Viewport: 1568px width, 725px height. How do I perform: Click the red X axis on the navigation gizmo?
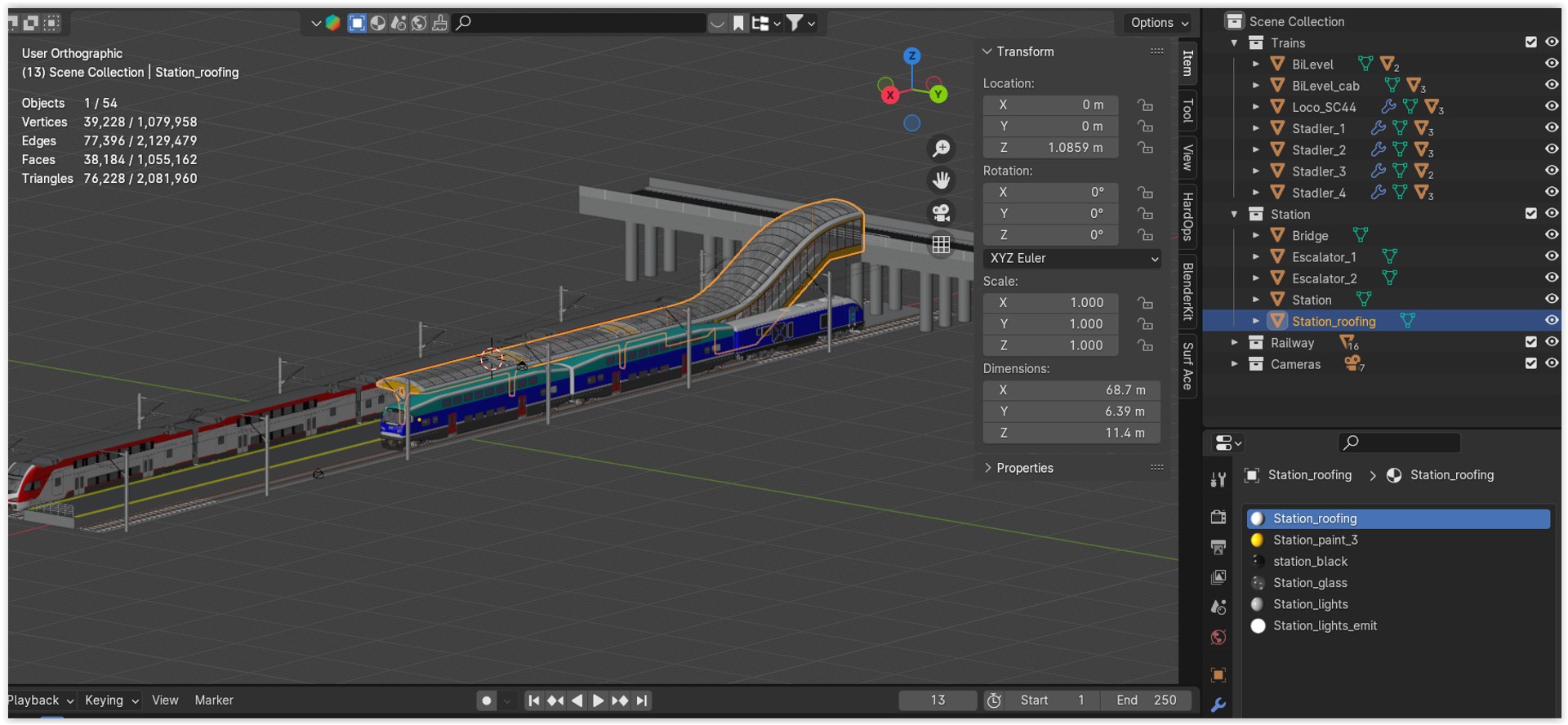point(890,95)
